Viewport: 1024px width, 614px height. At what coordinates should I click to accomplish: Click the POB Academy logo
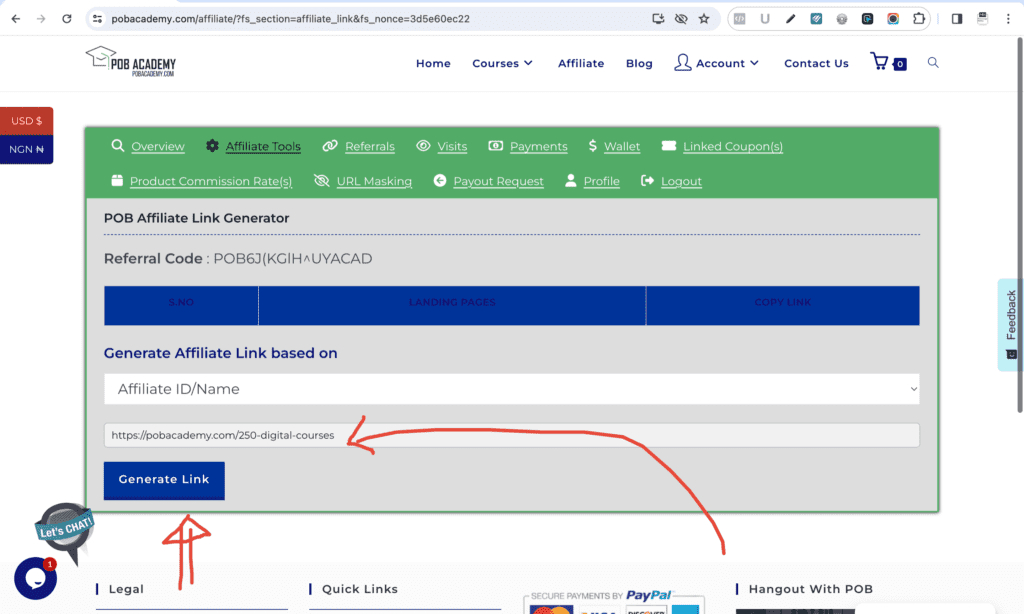pyautogui.click(x=131, y=61)
